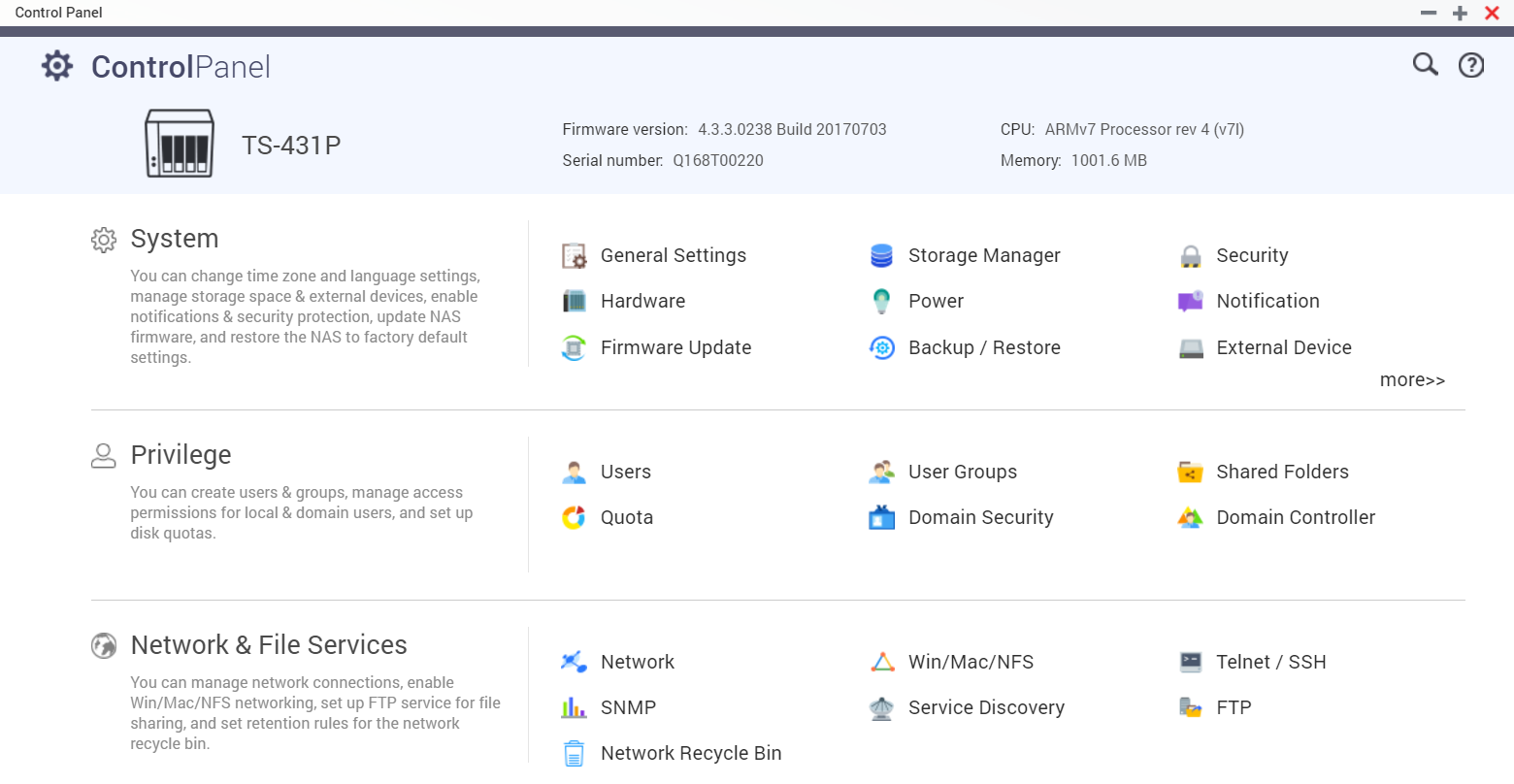Open the Privilege category heading

181,455
